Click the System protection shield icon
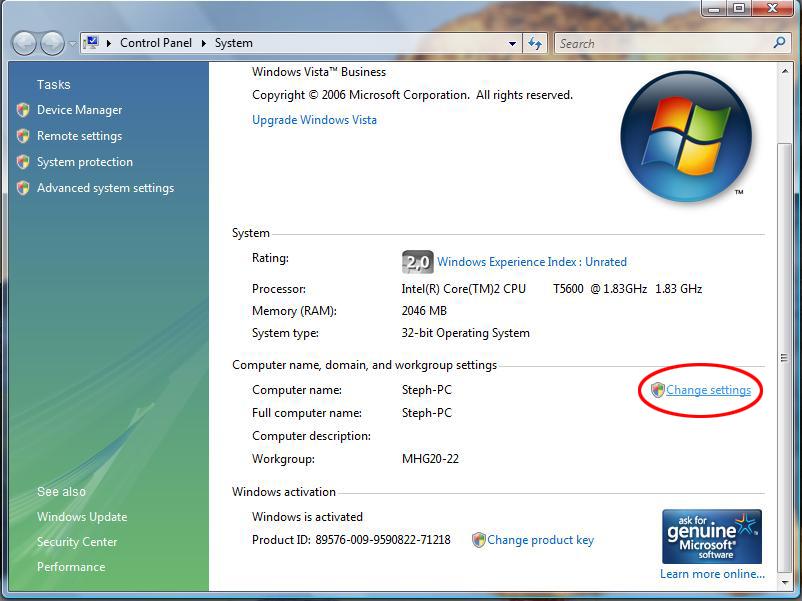 [23, 162]
